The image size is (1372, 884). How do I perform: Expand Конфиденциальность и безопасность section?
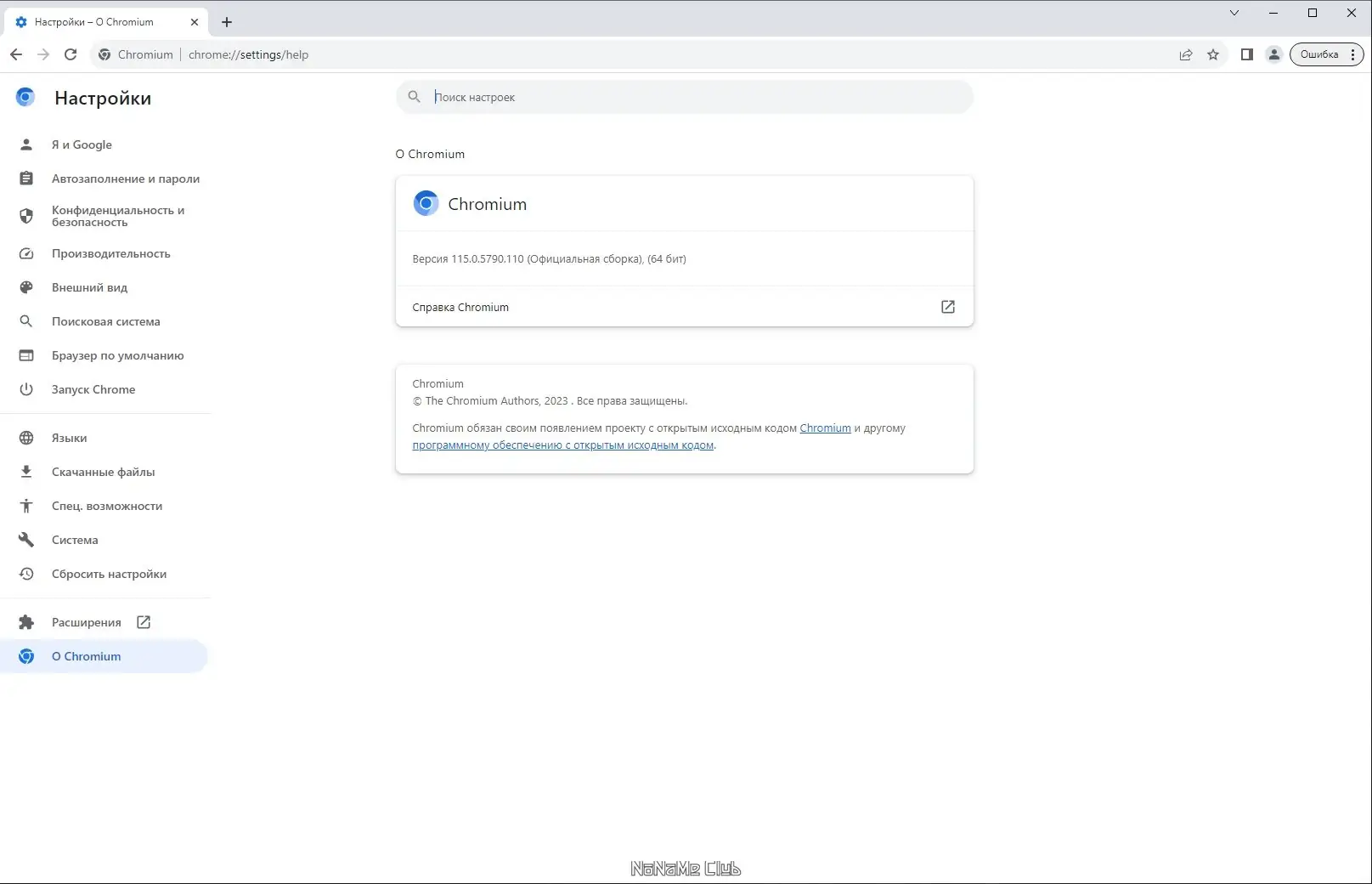click(x=118, y=216)
